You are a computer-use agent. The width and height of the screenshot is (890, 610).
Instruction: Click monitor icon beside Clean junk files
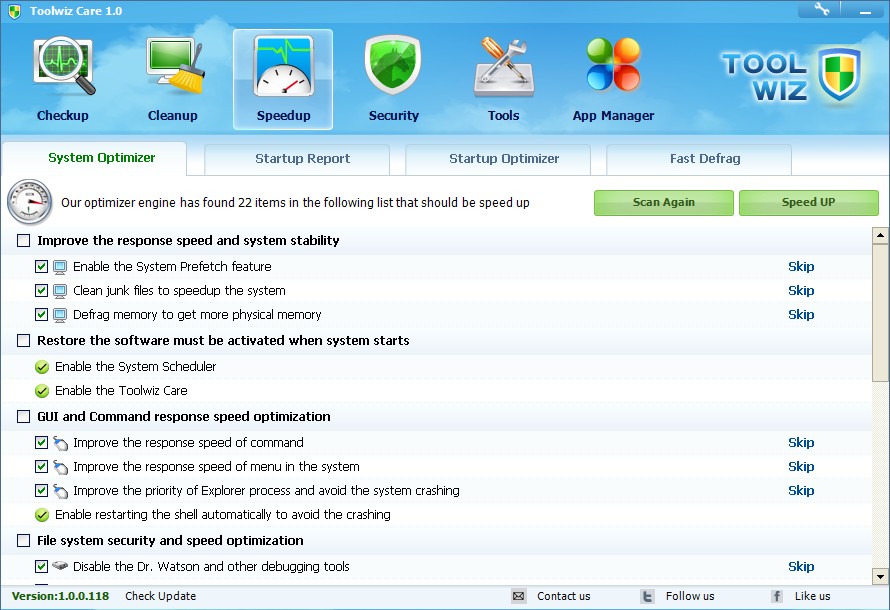(x=60, y=291)
